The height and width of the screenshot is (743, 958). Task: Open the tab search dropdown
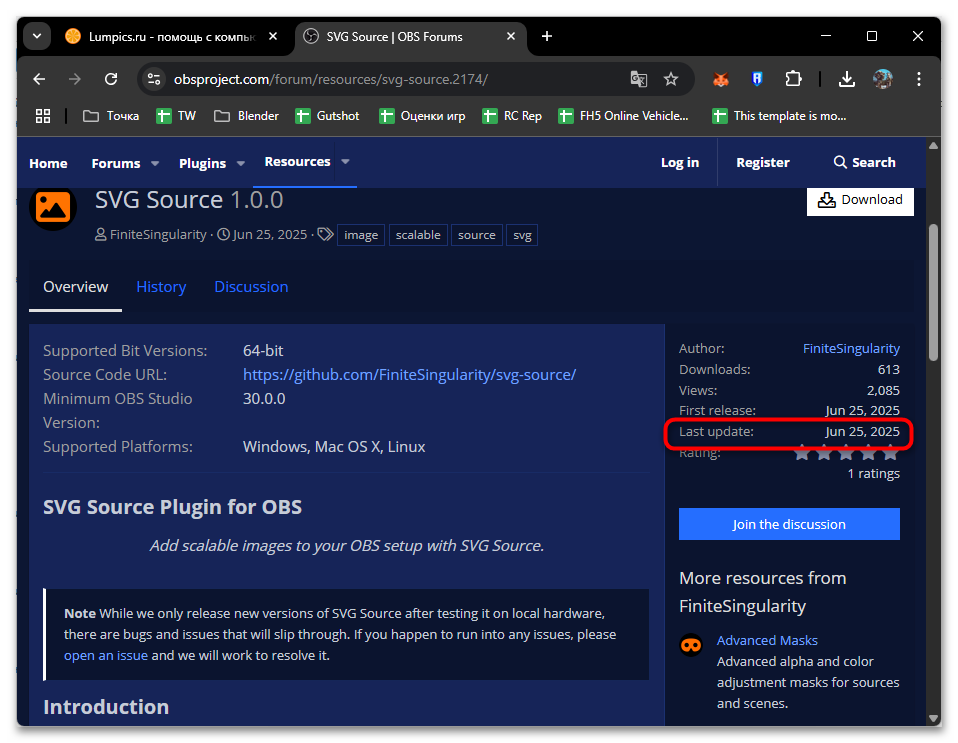click(37, 36)
